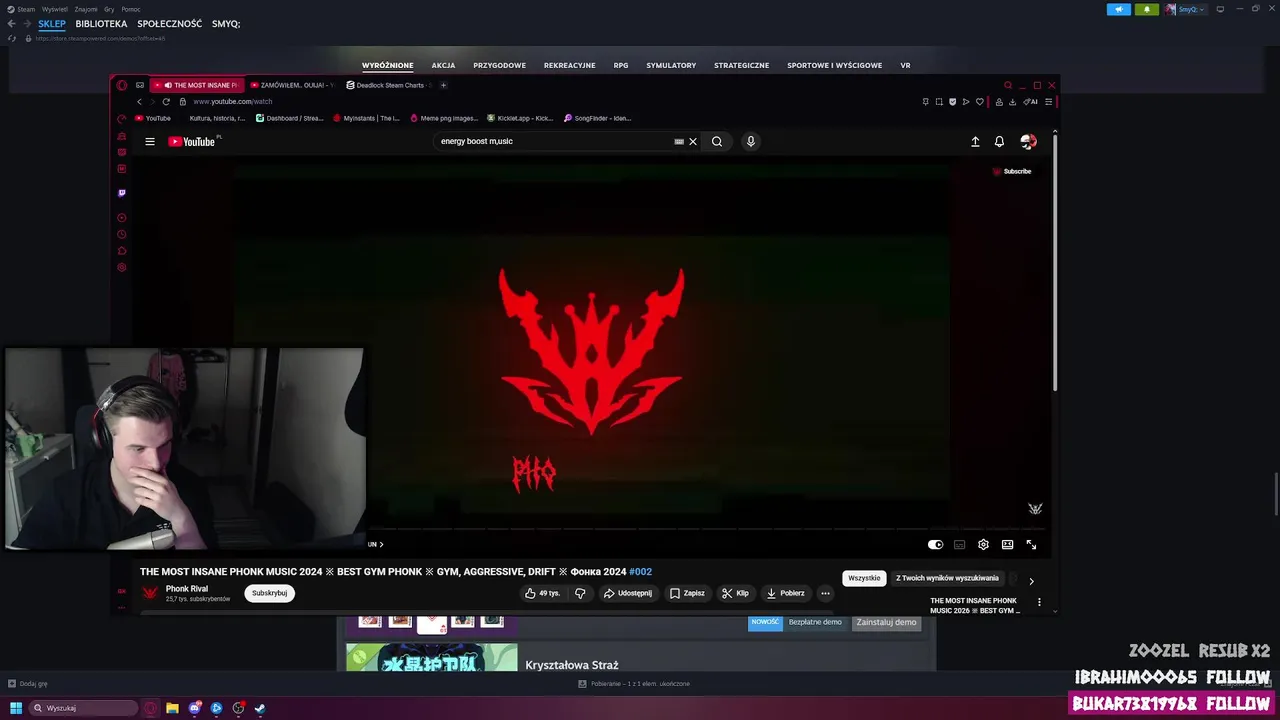Open the YouTube account avatar menu
Viewport: 1280px width, 720px height.
click(1028, 142)
